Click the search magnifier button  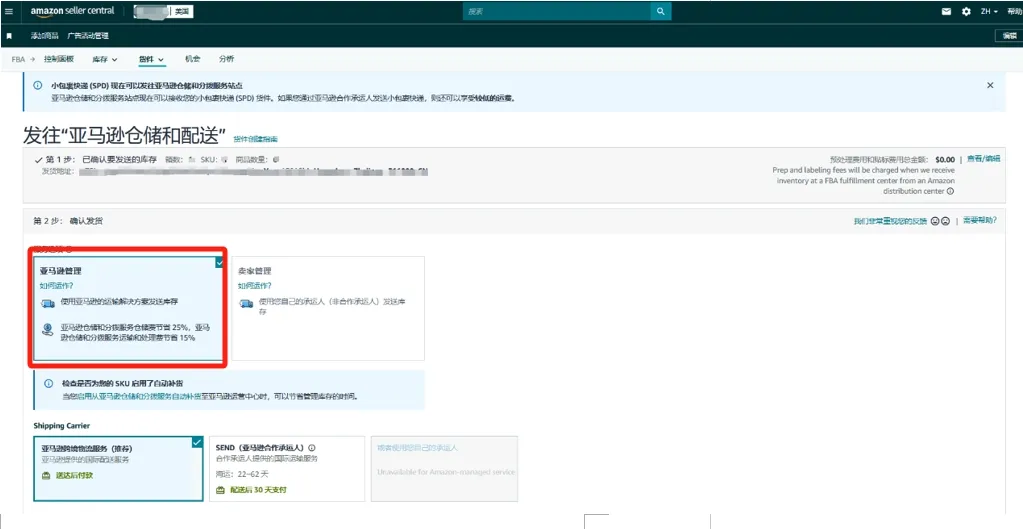coord(660,12)
